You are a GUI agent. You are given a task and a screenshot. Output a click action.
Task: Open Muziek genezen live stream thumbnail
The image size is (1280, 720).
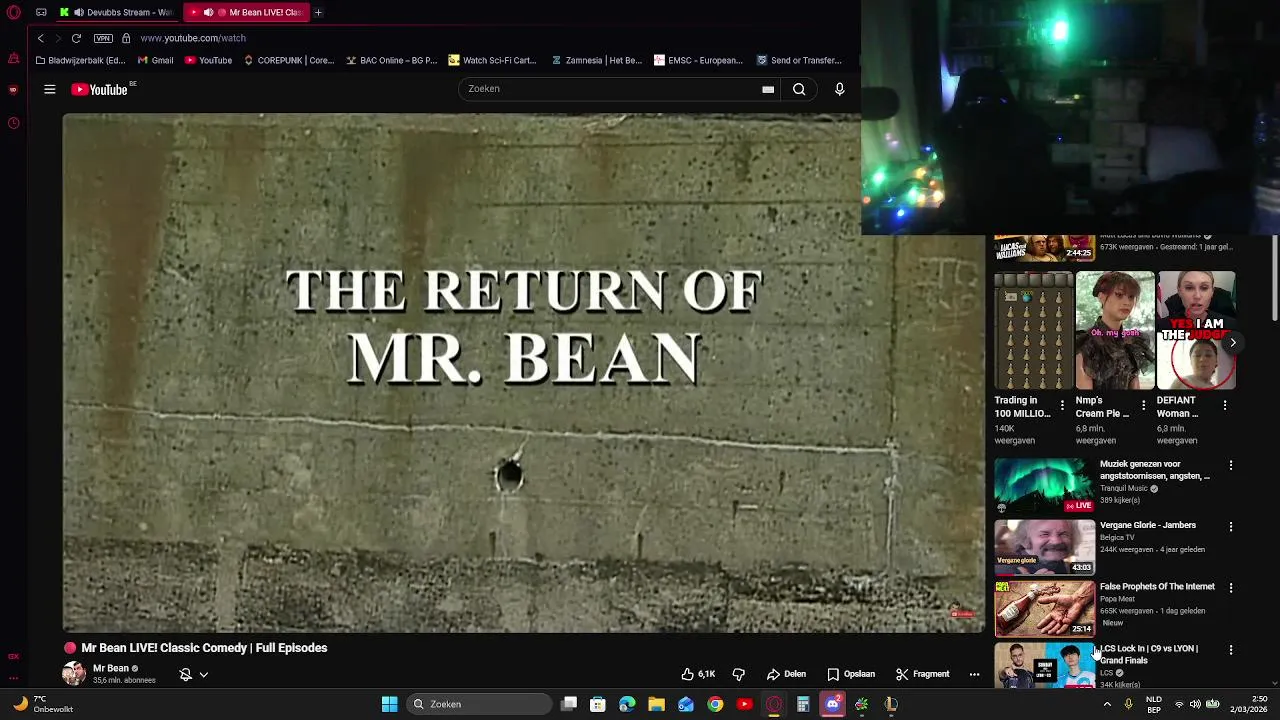pyautogui.click(x=1044, y=485)
